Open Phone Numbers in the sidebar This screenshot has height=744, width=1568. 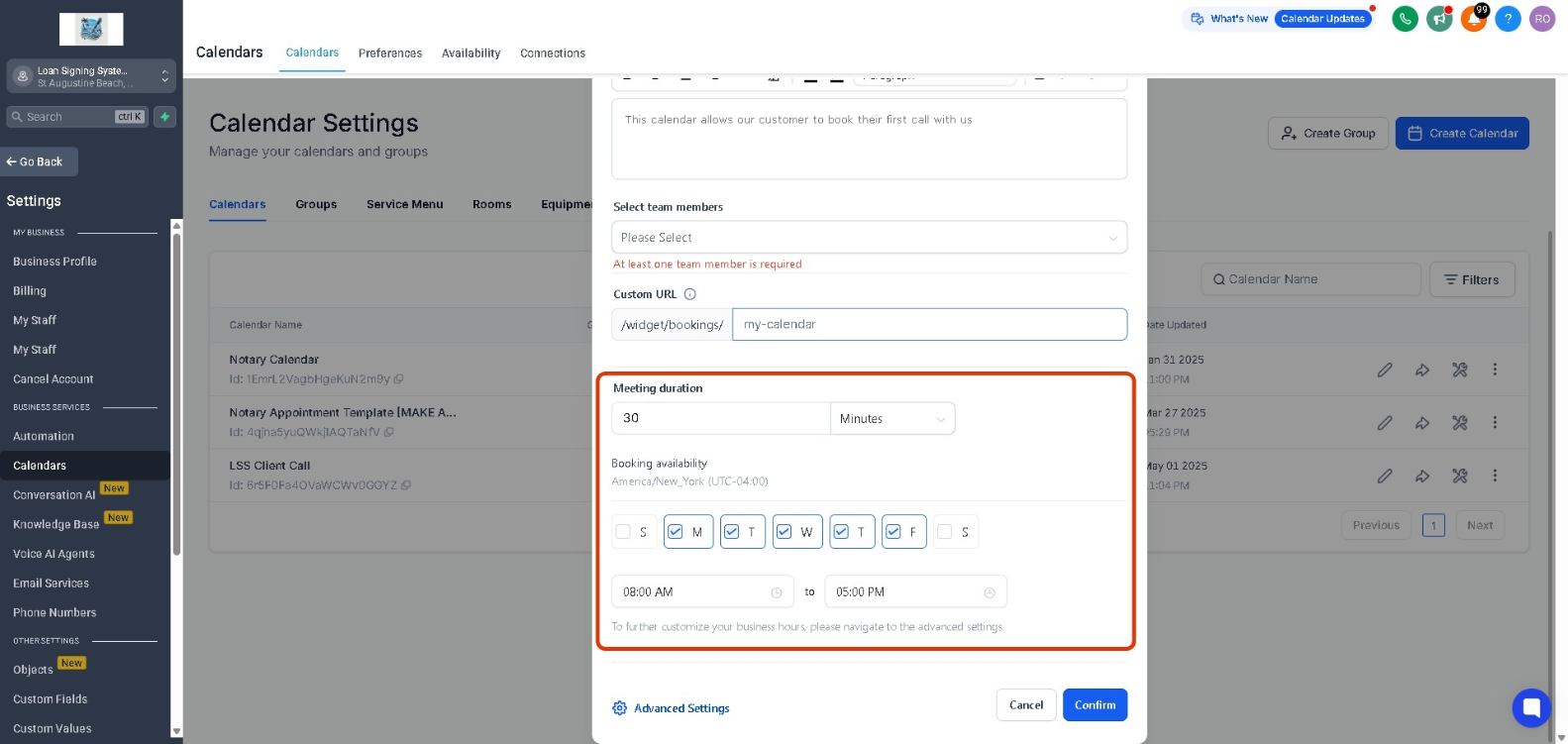(54, 613)
